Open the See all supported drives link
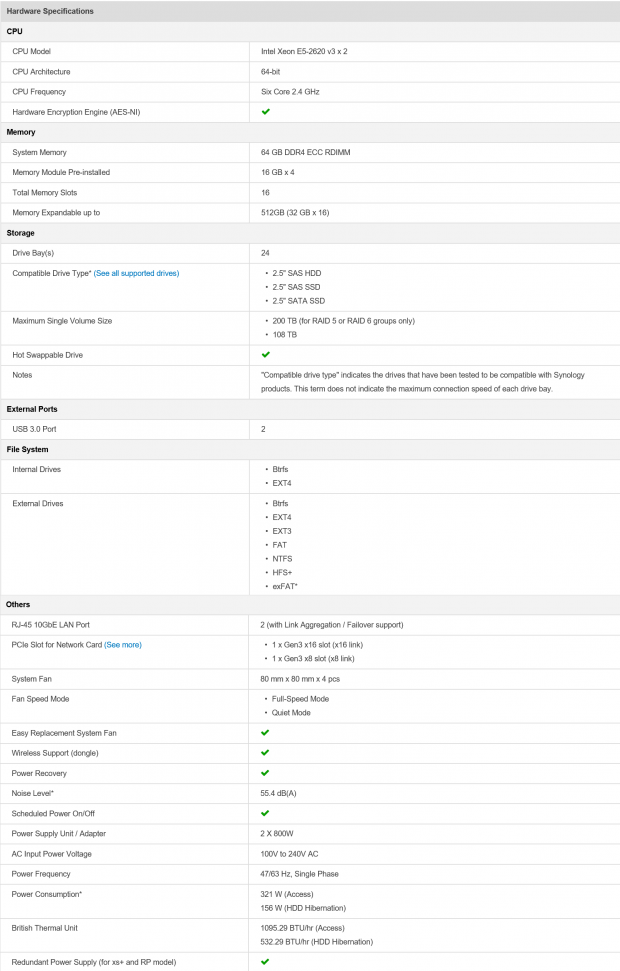This screenshot has height=971, width=620. coord(136,273)
